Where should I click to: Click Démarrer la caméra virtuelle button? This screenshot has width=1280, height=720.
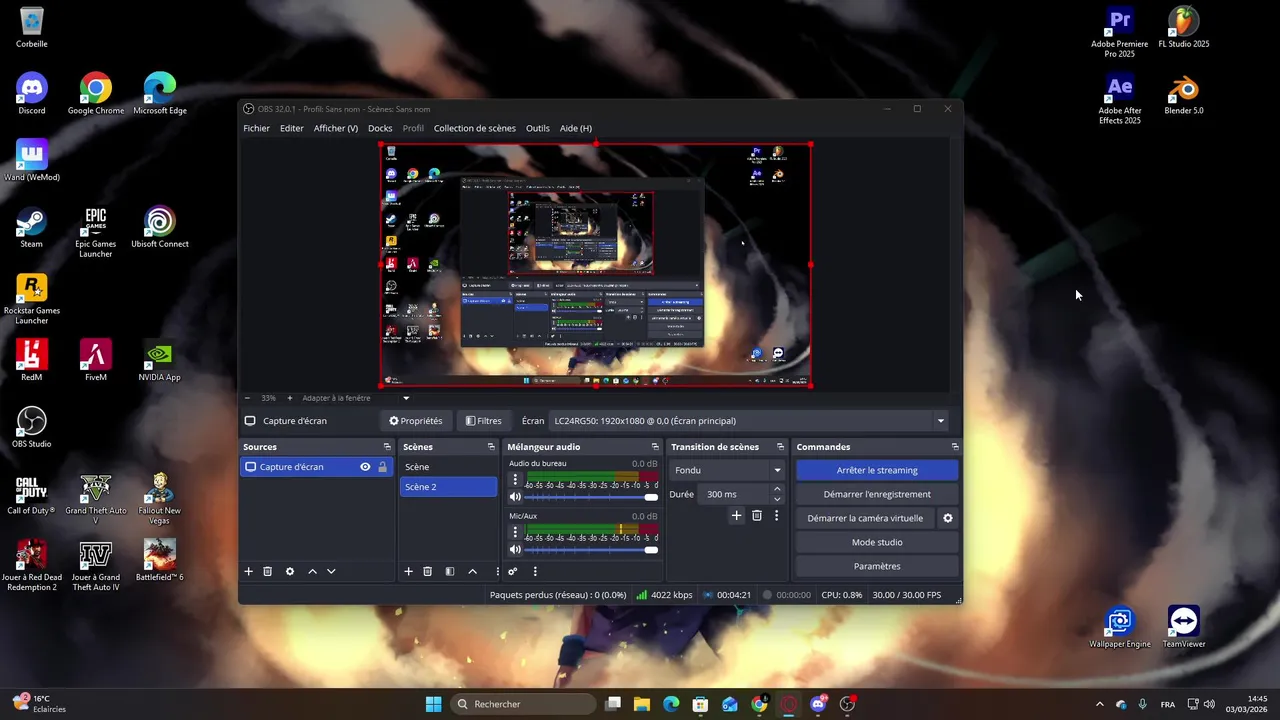click(865, 518)
